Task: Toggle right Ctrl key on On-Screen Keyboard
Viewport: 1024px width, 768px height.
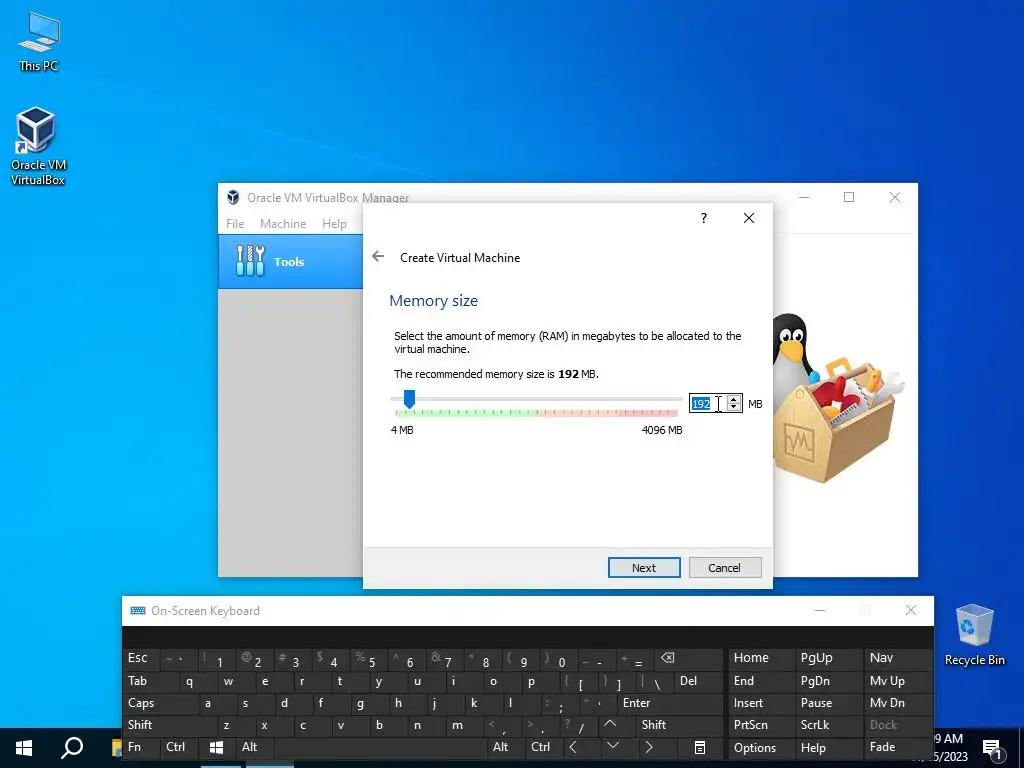Action: click(x=543, y=747)
